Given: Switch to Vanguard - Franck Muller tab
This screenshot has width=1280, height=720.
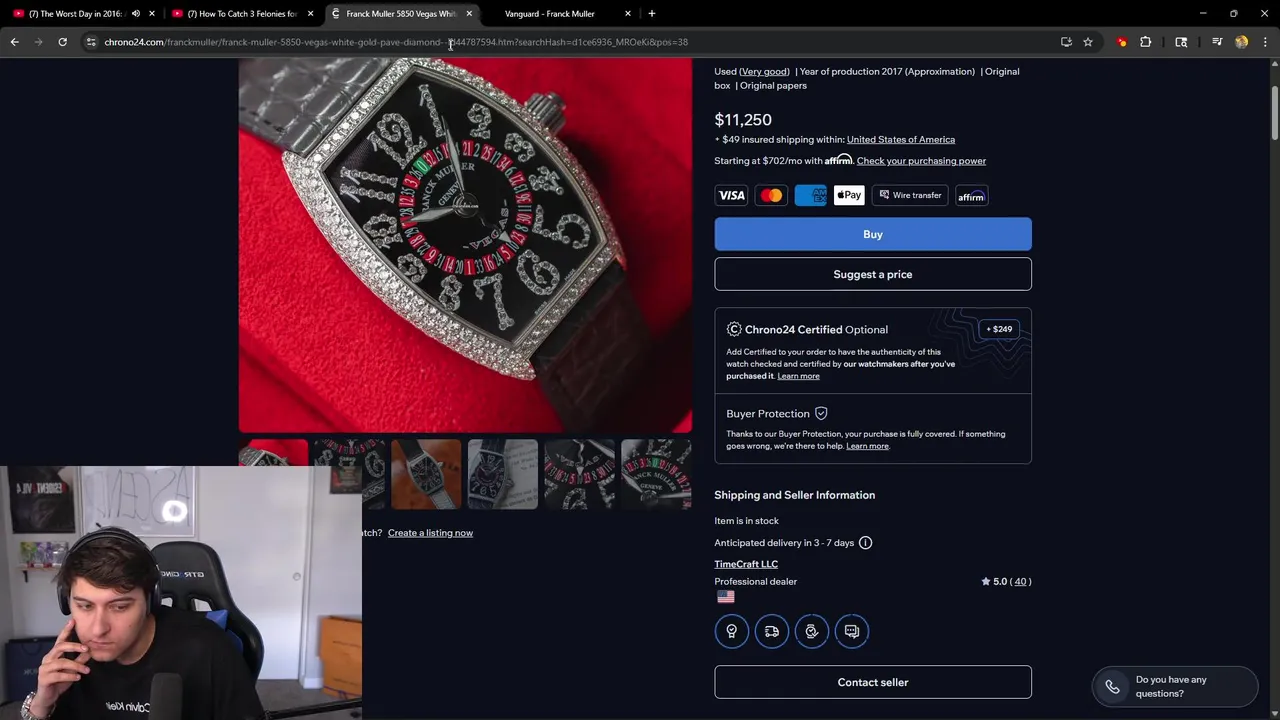Looking at the screenshot, I should coord(550,14).
